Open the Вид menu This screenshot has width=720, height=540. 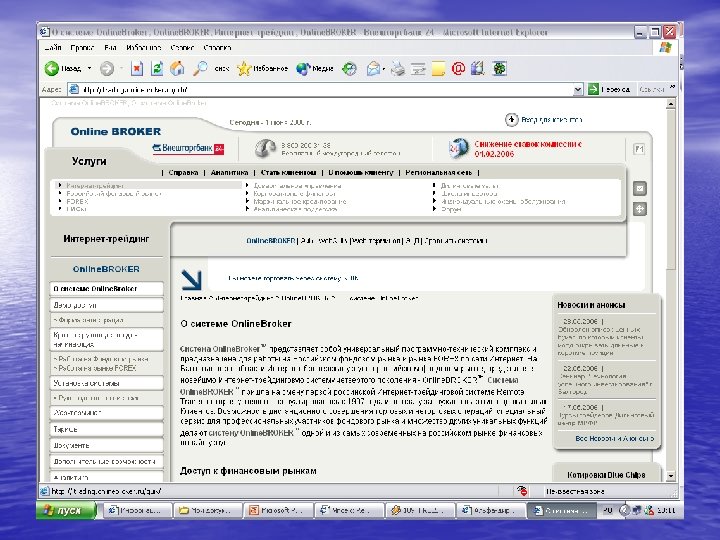click(110, 48)
